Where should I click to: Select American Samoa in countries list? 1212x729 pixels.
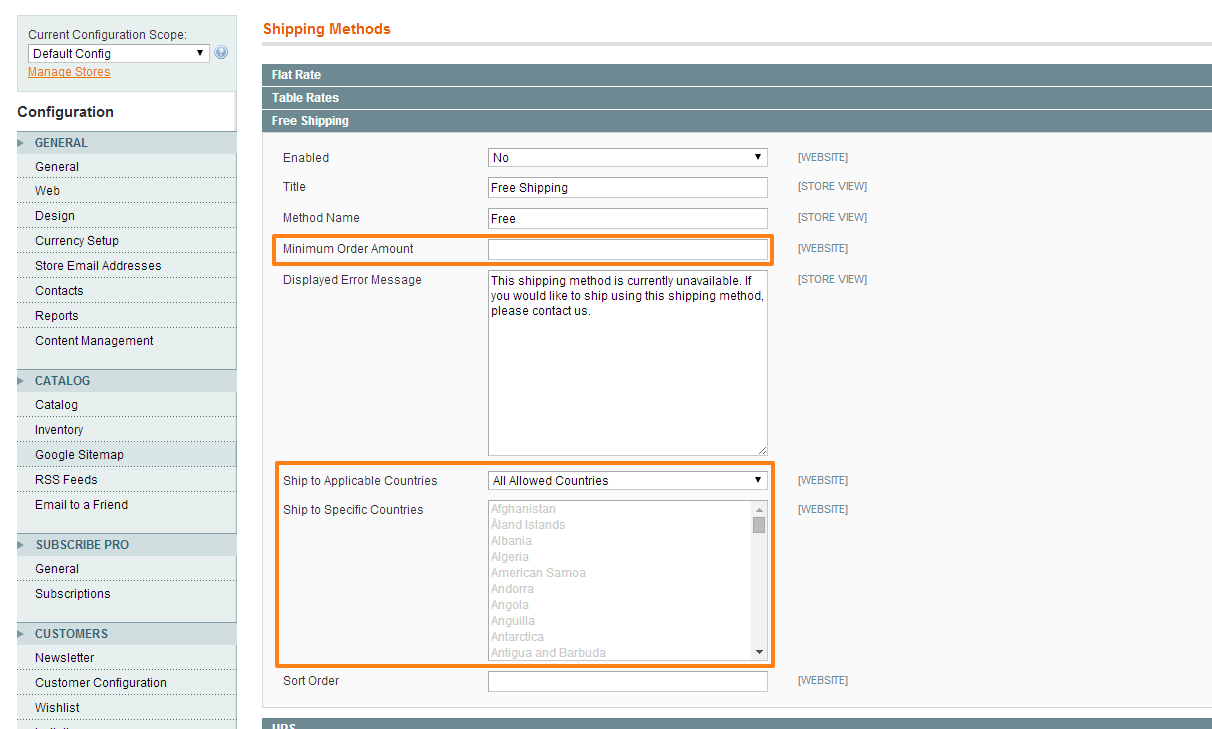coord(538,573)
